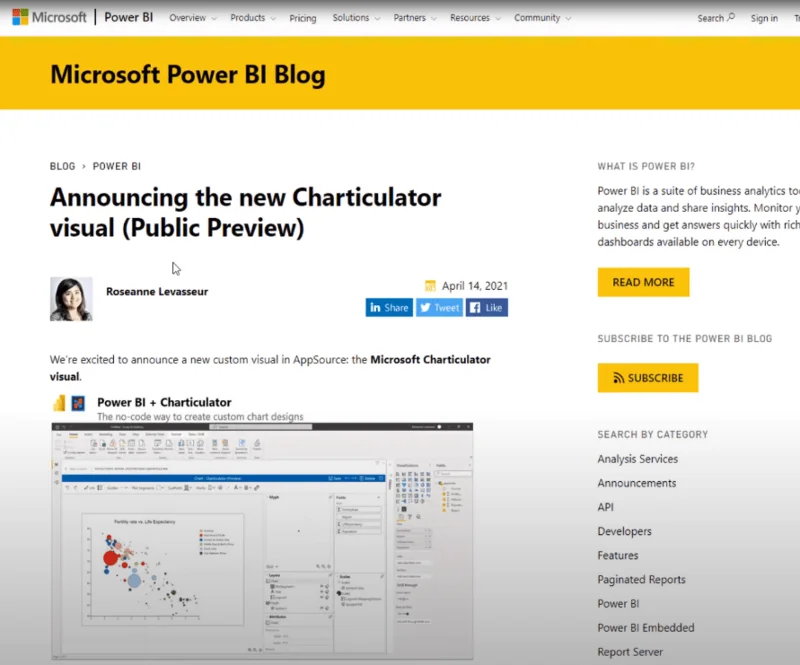The width and height of the screenshot is (800, 665).
Task: Open the Charticulator screenshot image
Action: tap(262, 541)
